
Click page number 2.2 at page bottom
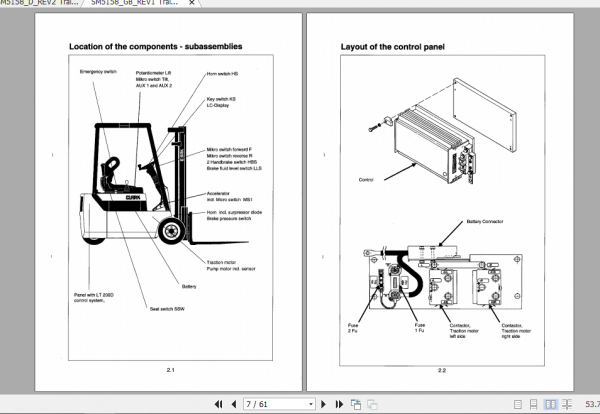click(442, 370)
